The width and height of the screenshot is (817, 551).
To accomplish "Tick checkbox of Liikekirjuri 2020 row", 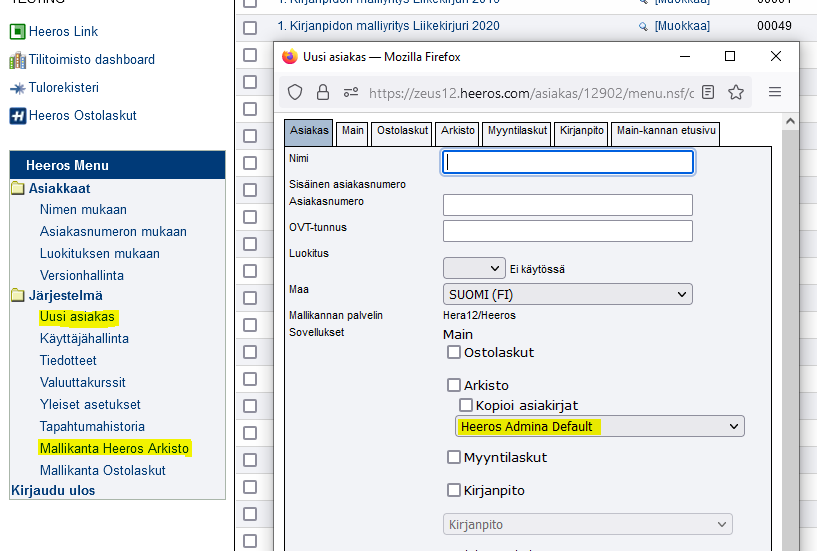I will [x=250, y=28].
